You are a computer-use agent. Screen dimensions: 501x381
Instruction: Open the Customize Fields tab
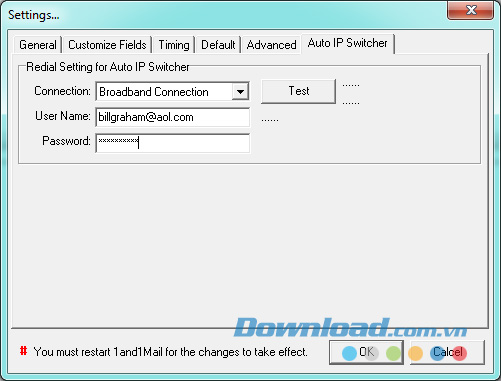pos(107,45)
